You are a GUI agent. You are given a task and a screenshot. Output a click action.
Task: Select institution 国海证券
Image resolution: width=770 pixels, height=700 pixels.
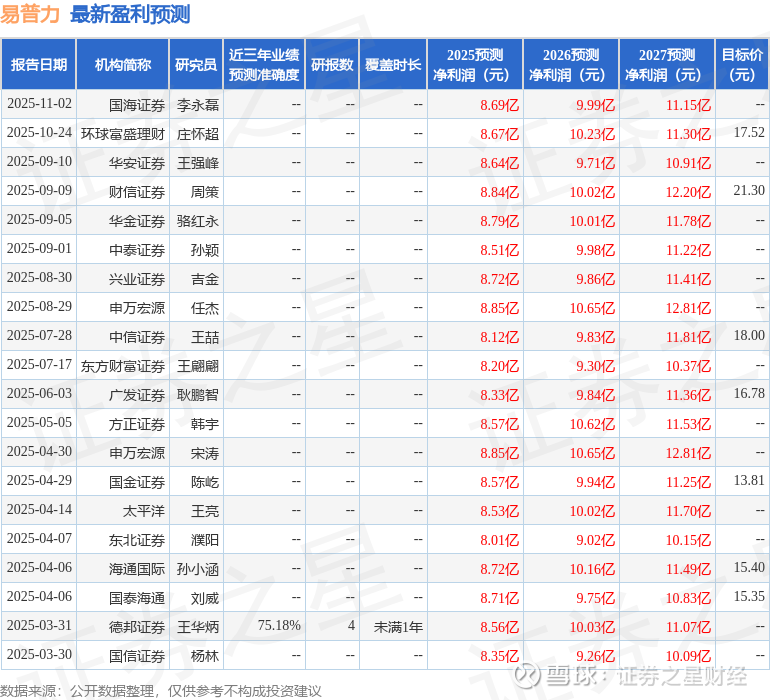(x=137, y=105)
